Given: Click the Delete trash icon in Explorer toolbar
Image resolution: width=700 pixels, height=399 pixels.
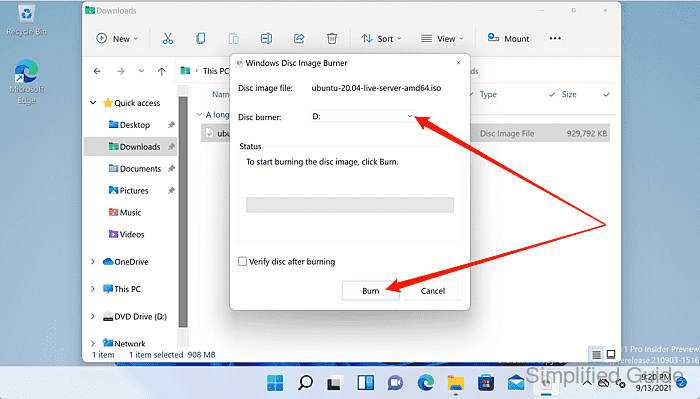Looking at the screenshot, I should [x=332, y=39].
